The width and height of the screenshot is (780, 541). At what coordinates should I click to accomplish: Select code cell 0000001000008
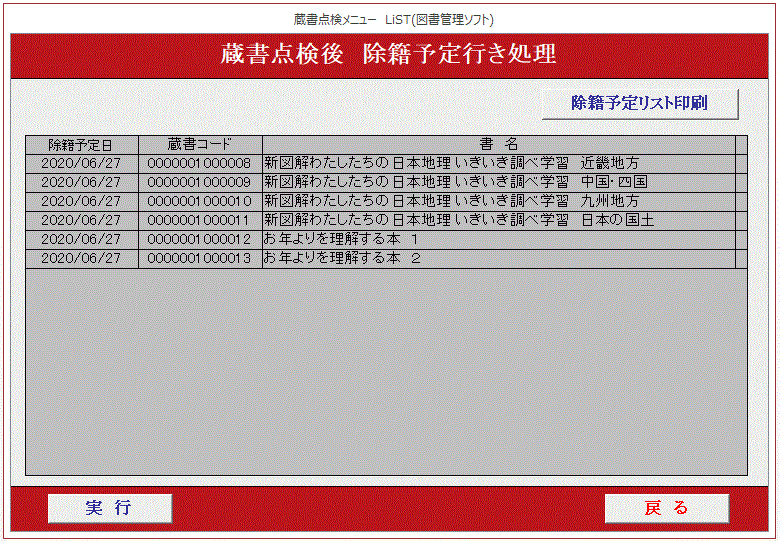coord(200,164)
